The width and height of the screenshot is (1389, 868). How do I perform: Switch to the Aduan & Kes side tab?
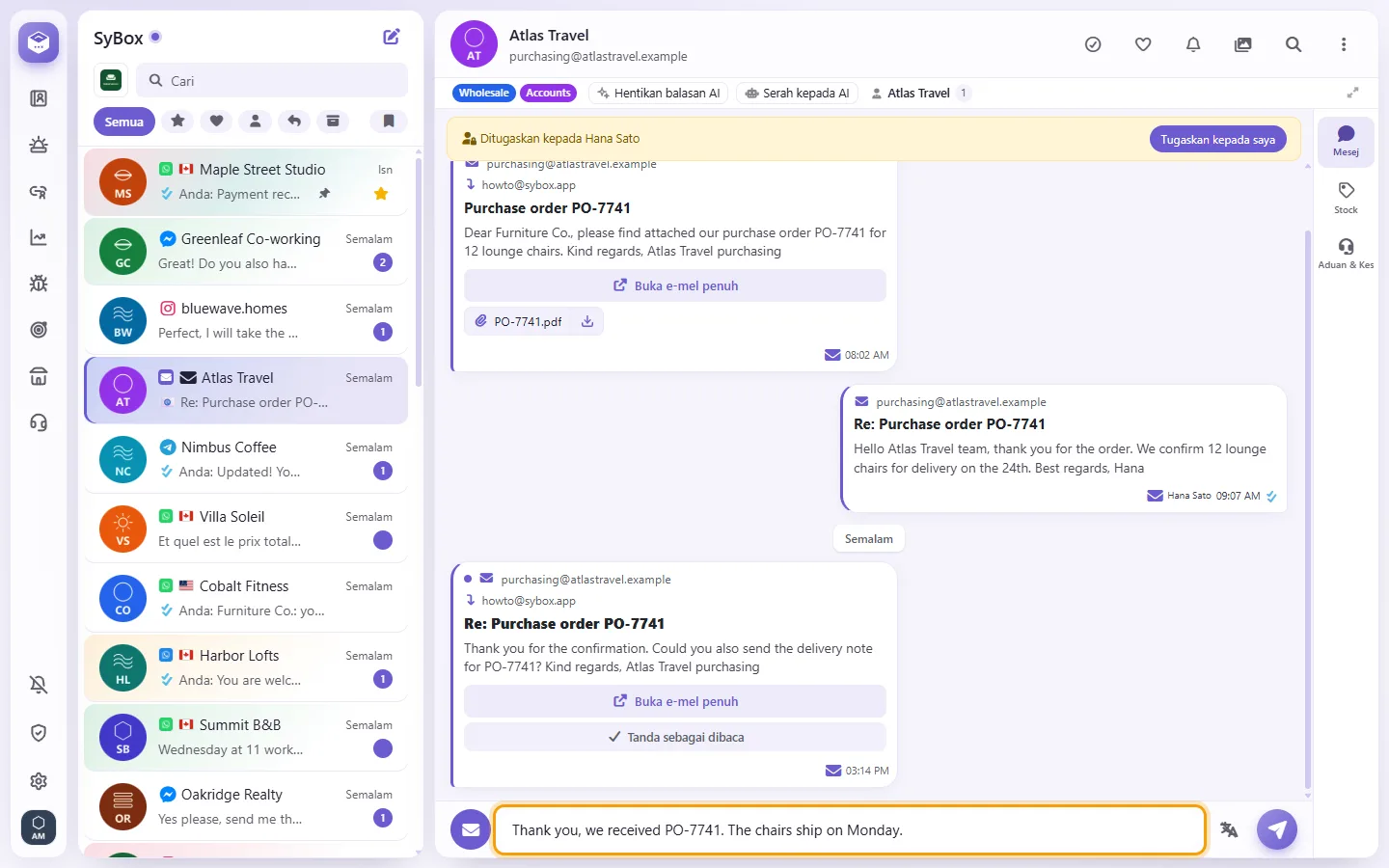click(1347, 253)
